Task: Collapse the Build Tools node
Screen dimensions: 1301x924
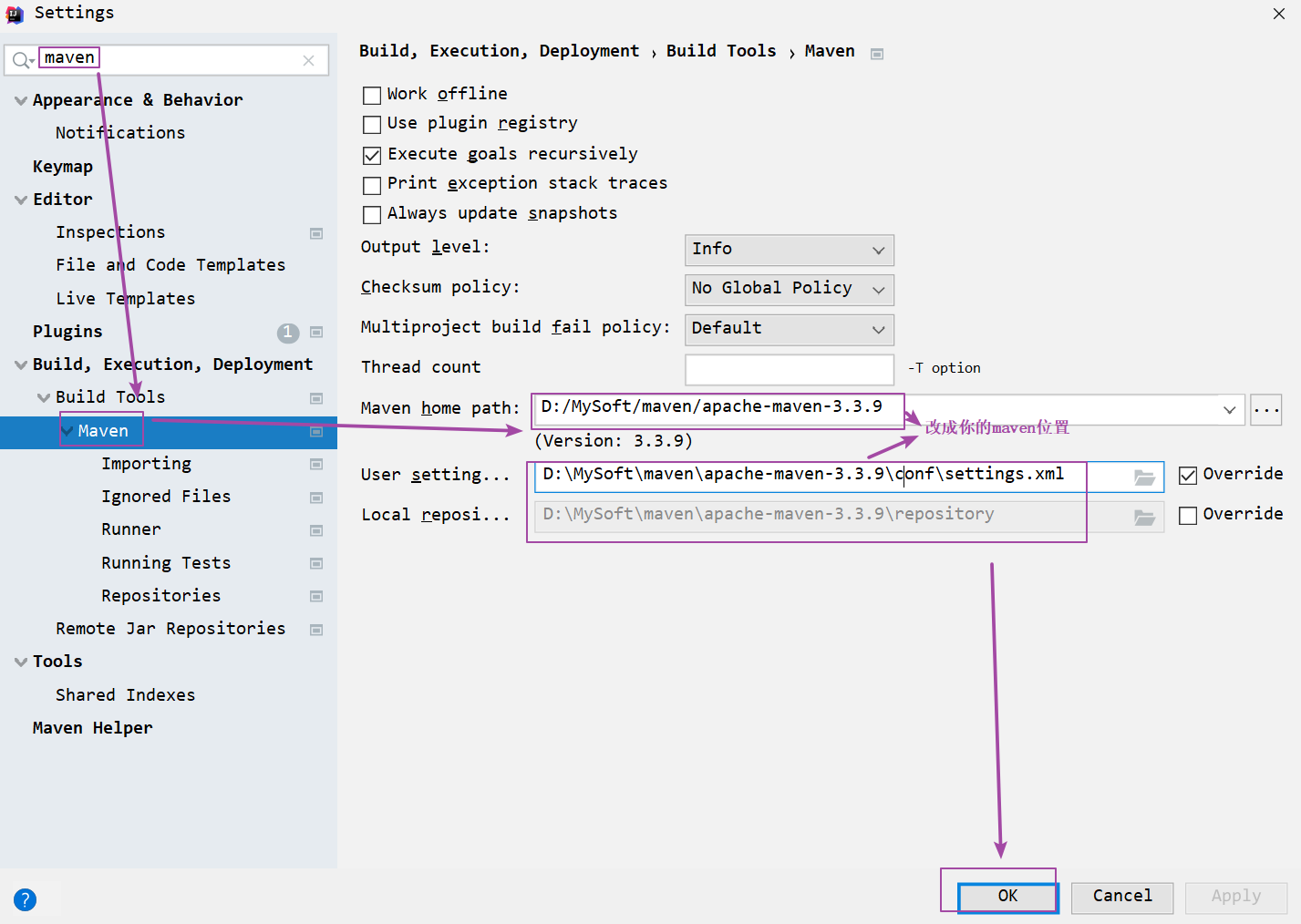Action: 44,397
